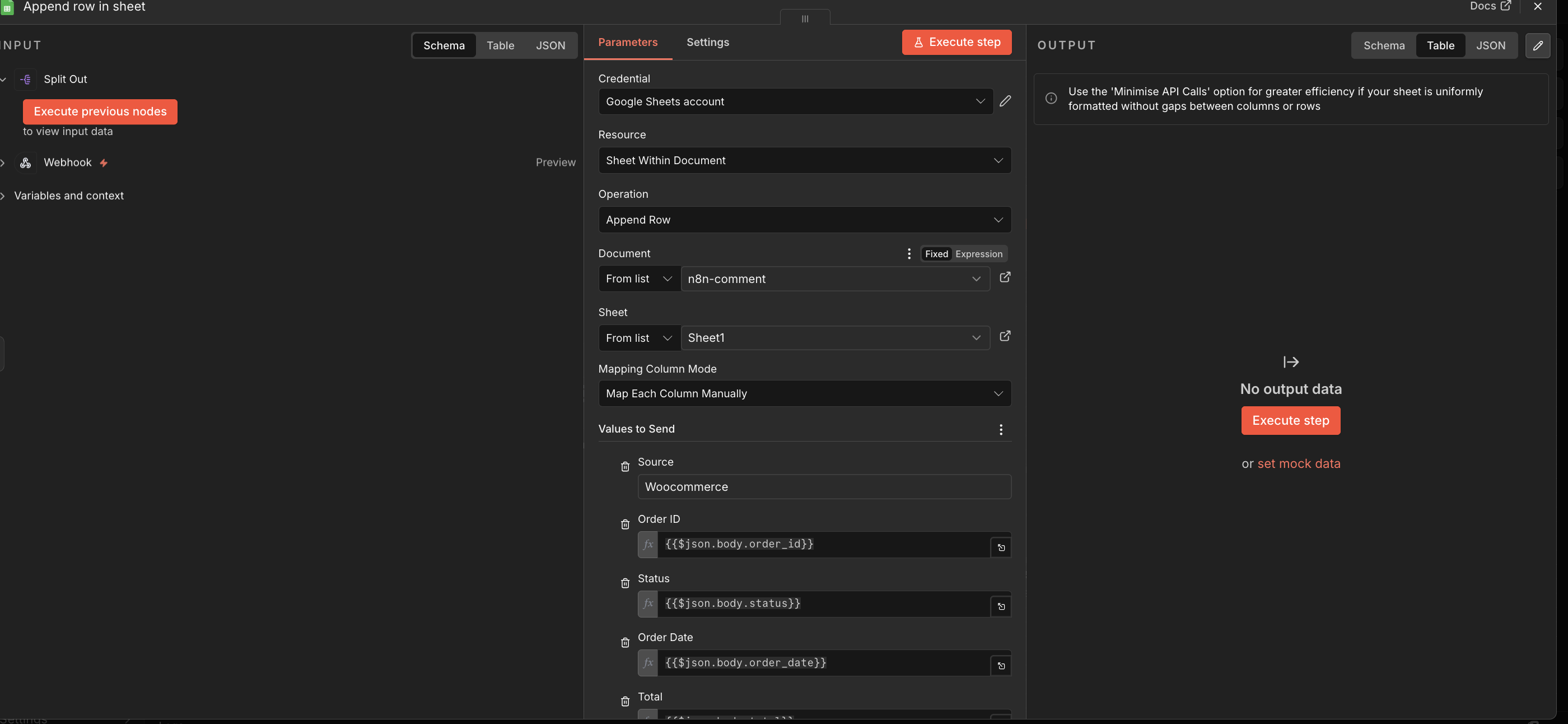Delete the Source field via trash icon
1568x724 pixels.
point(624,467)
